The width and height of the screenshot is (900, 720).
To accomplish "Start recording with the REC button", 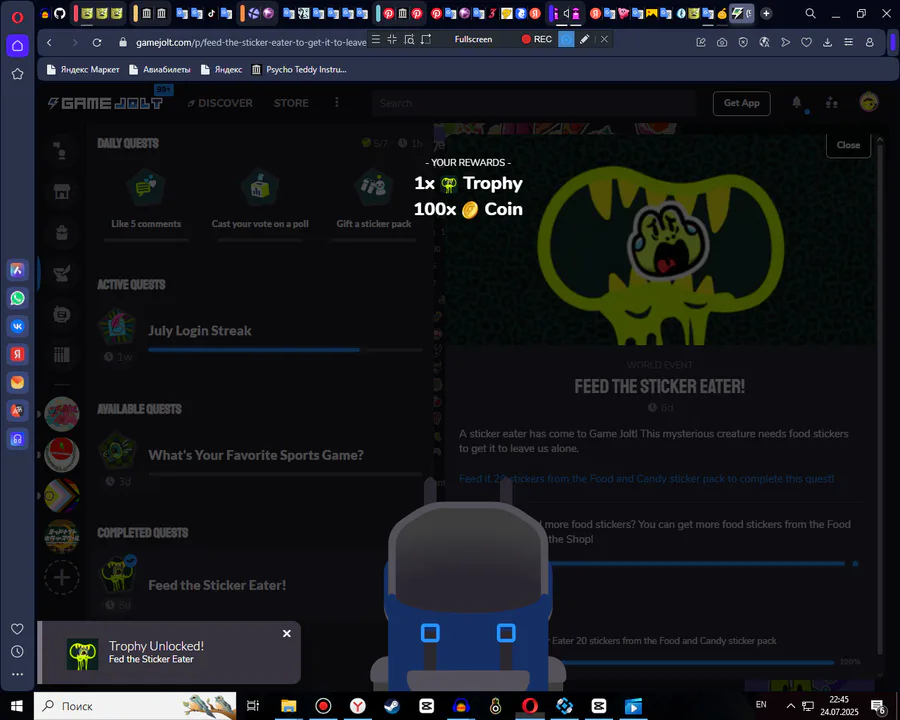I will (536, 39).
